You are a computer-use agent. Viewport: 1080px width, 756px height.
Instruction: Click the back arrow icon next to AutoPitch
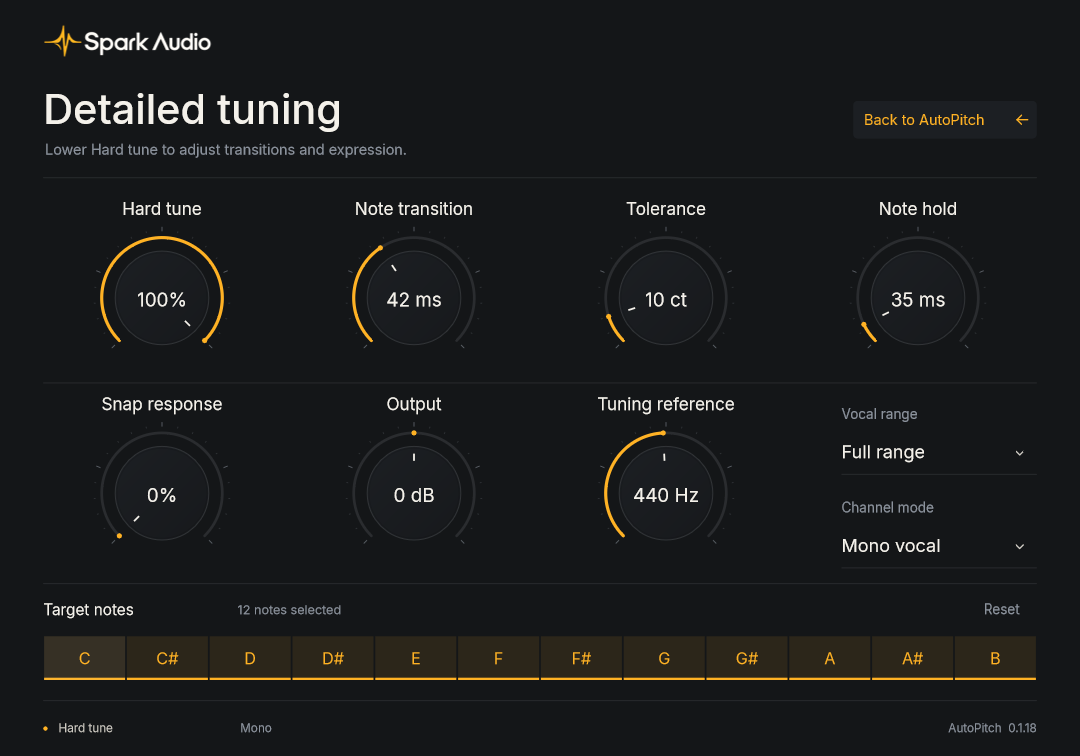(1021, 120)
